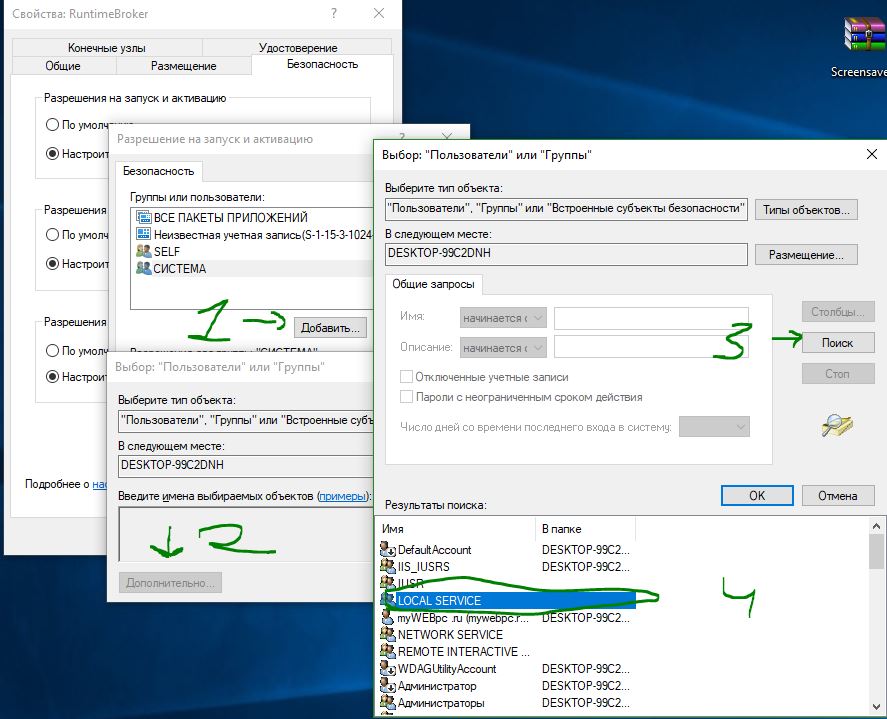Click the СИСТЕМА group icon in list

(x=144, y=268)
